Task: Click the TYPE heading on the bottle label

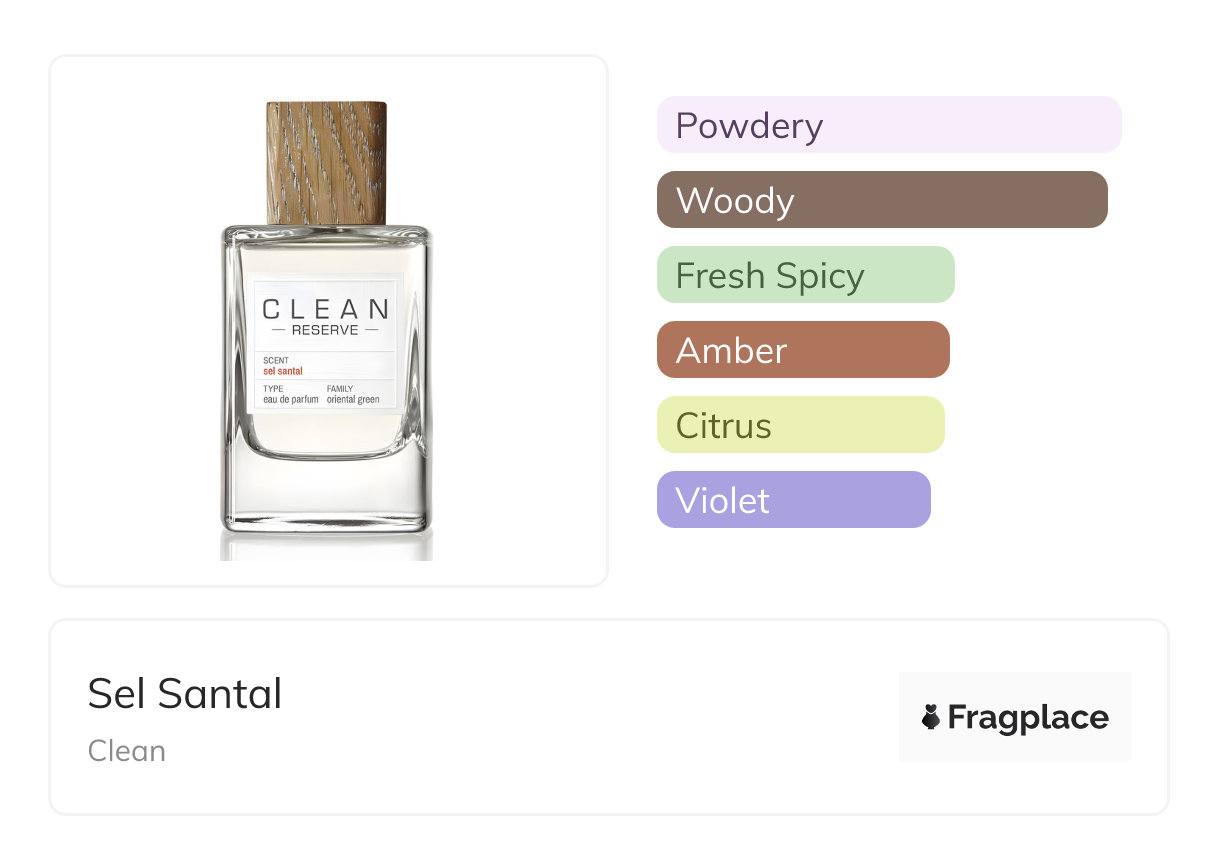Action: 273,388
